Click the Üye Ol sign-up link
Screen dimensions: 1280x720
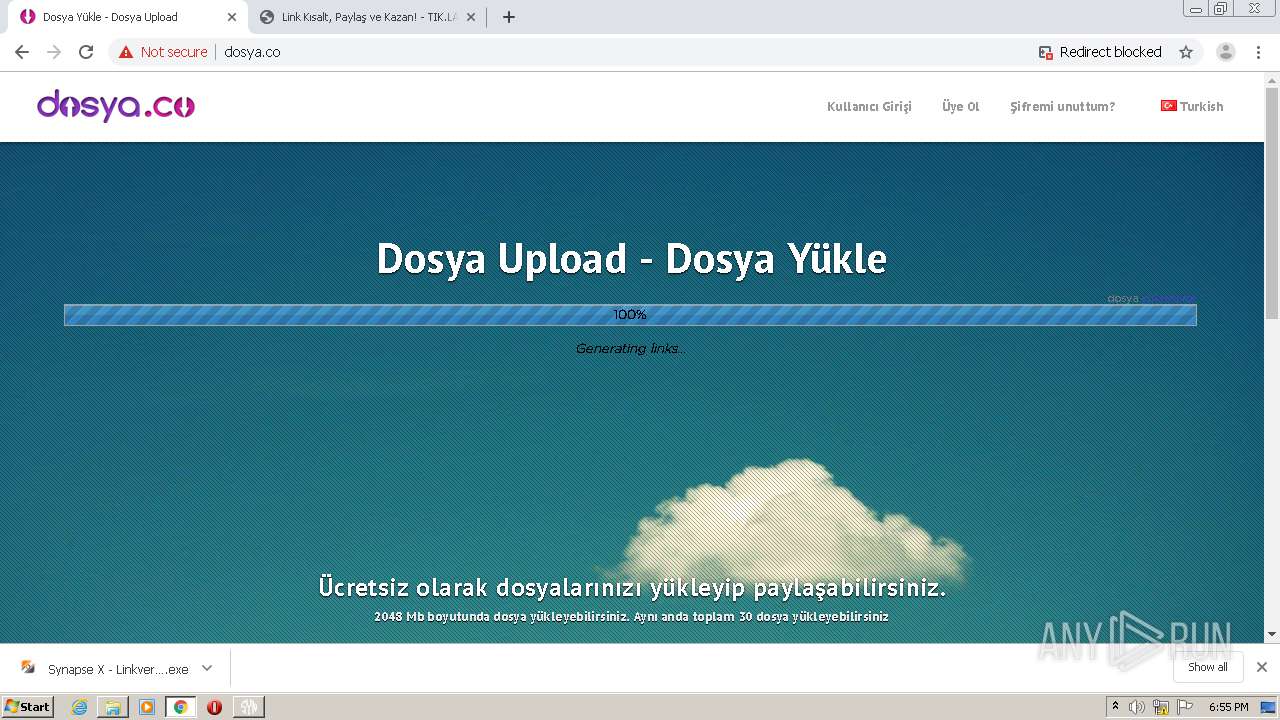[961, 107]
